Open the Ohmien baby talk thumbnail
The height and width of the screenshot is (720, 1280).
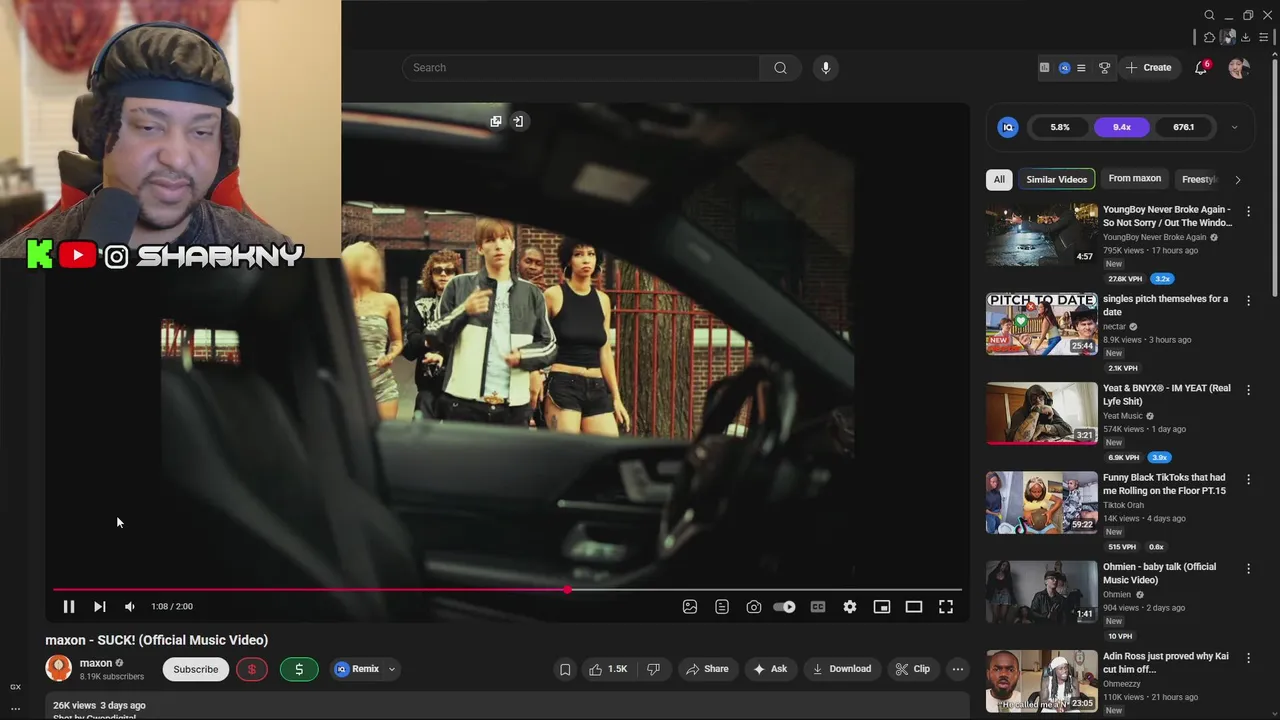(1042, 592)
